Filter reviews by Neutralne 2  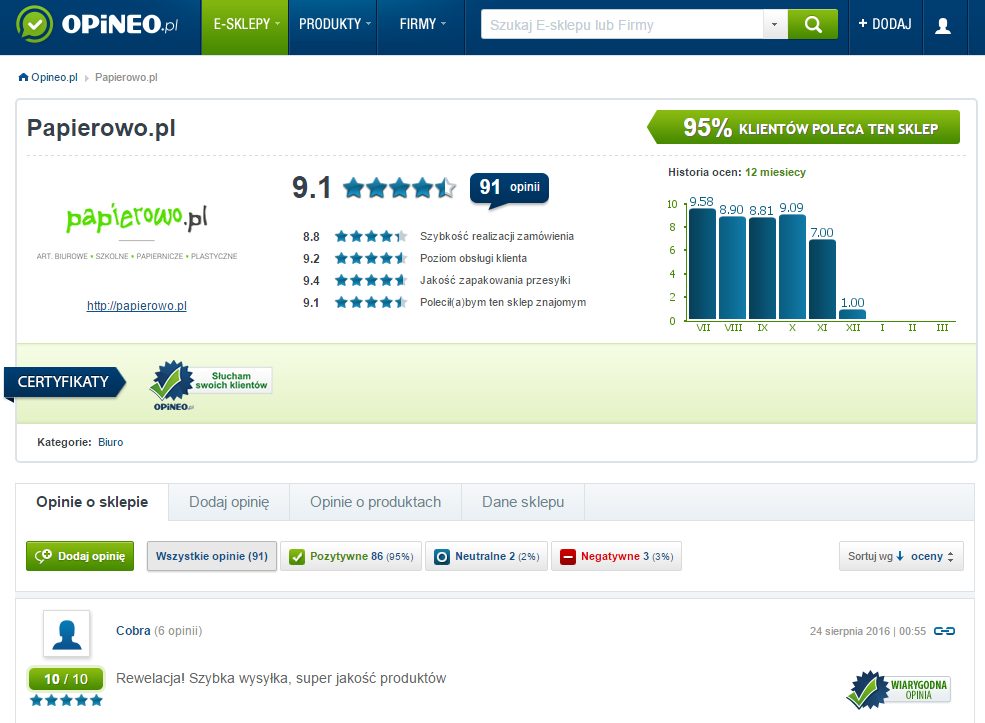coord(486,557)
